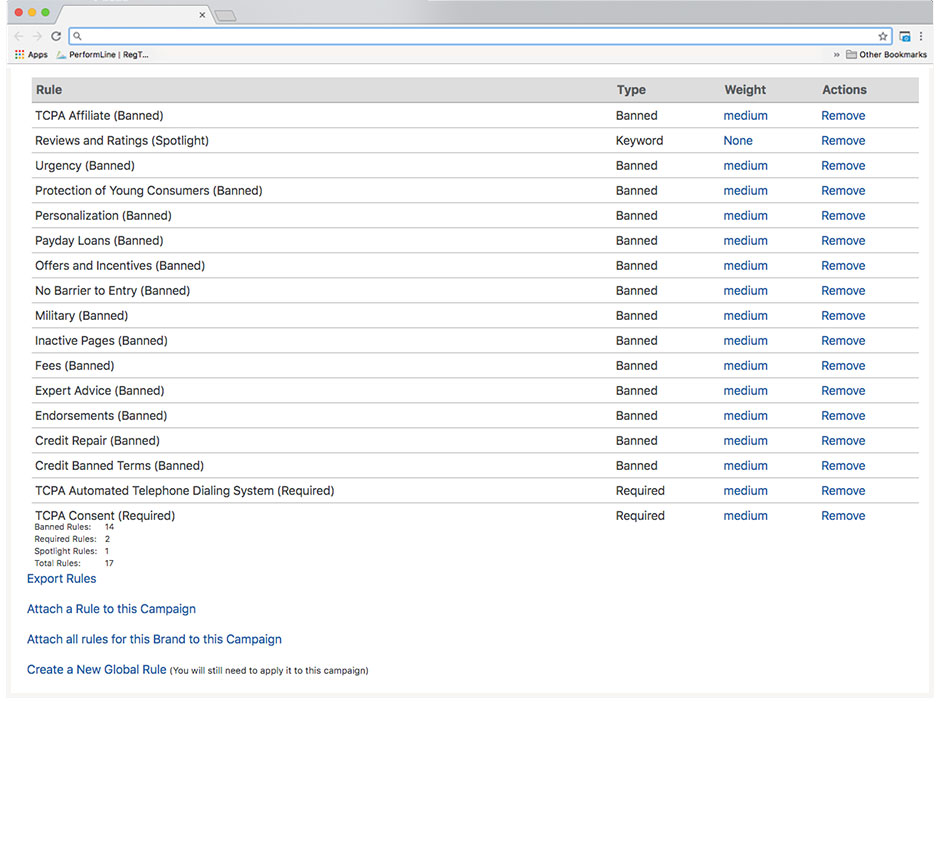Bookmark this page with the star icon
Screen dimensions: 940x863
pyautogui.click(x=882, y=36)
